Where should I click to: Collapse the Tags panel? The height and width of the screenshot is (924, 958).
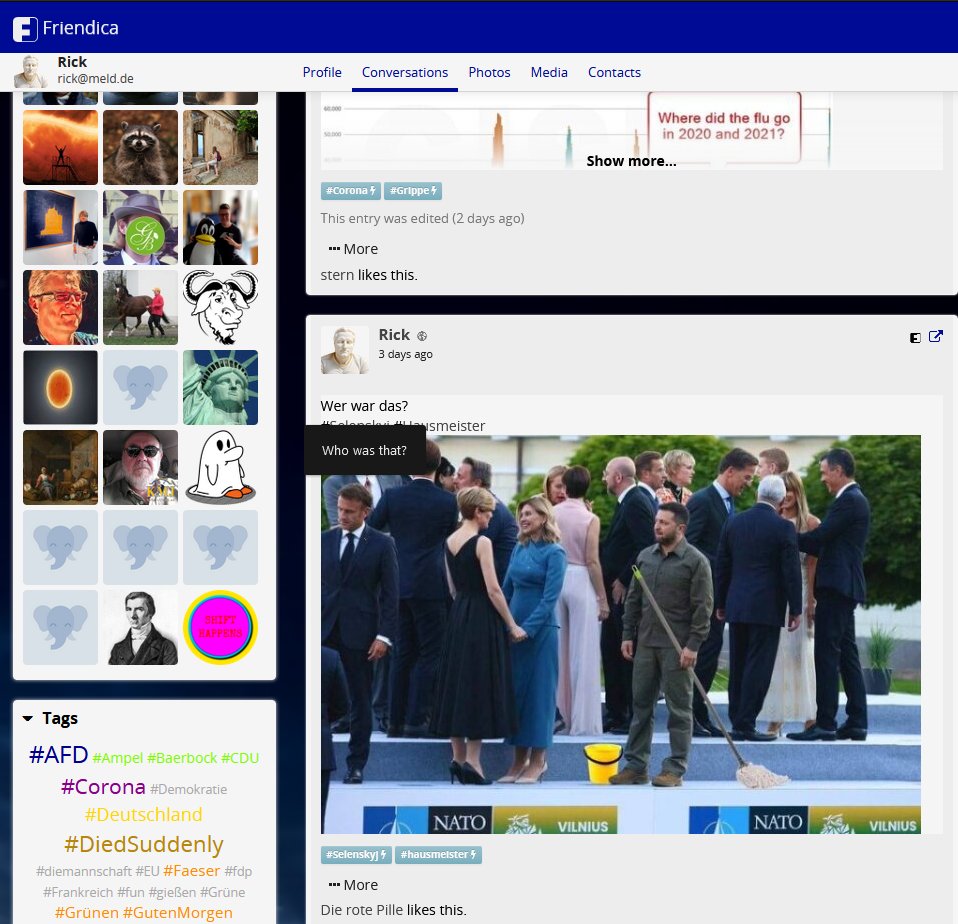click(28, 718)
